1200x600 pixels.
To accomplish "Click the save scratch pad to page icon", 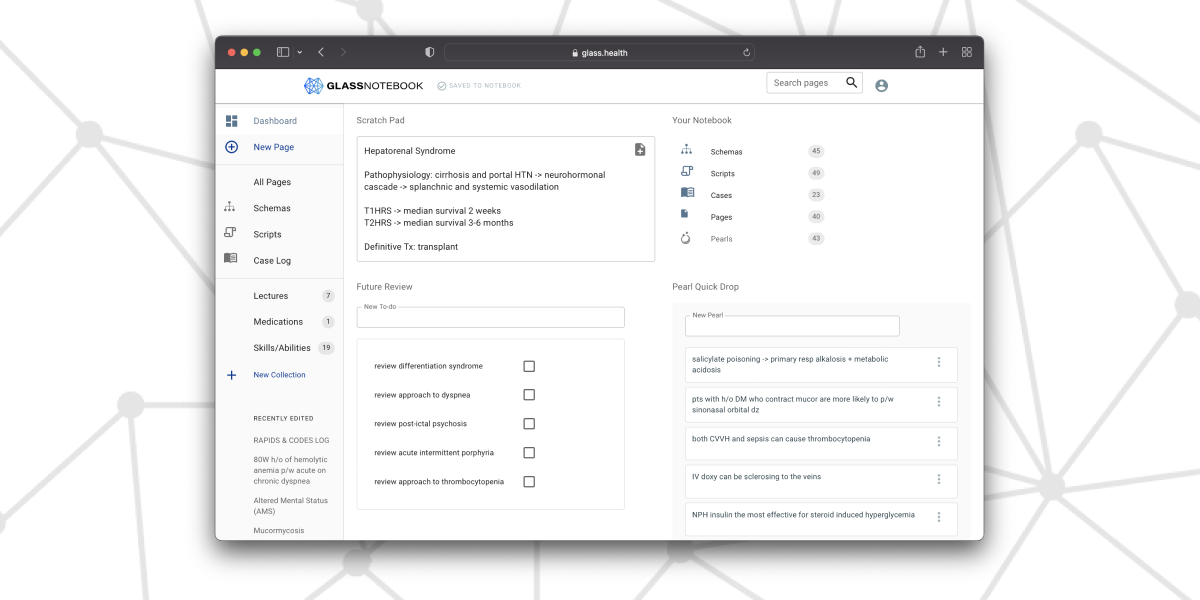I will click(x=640, y=150).
